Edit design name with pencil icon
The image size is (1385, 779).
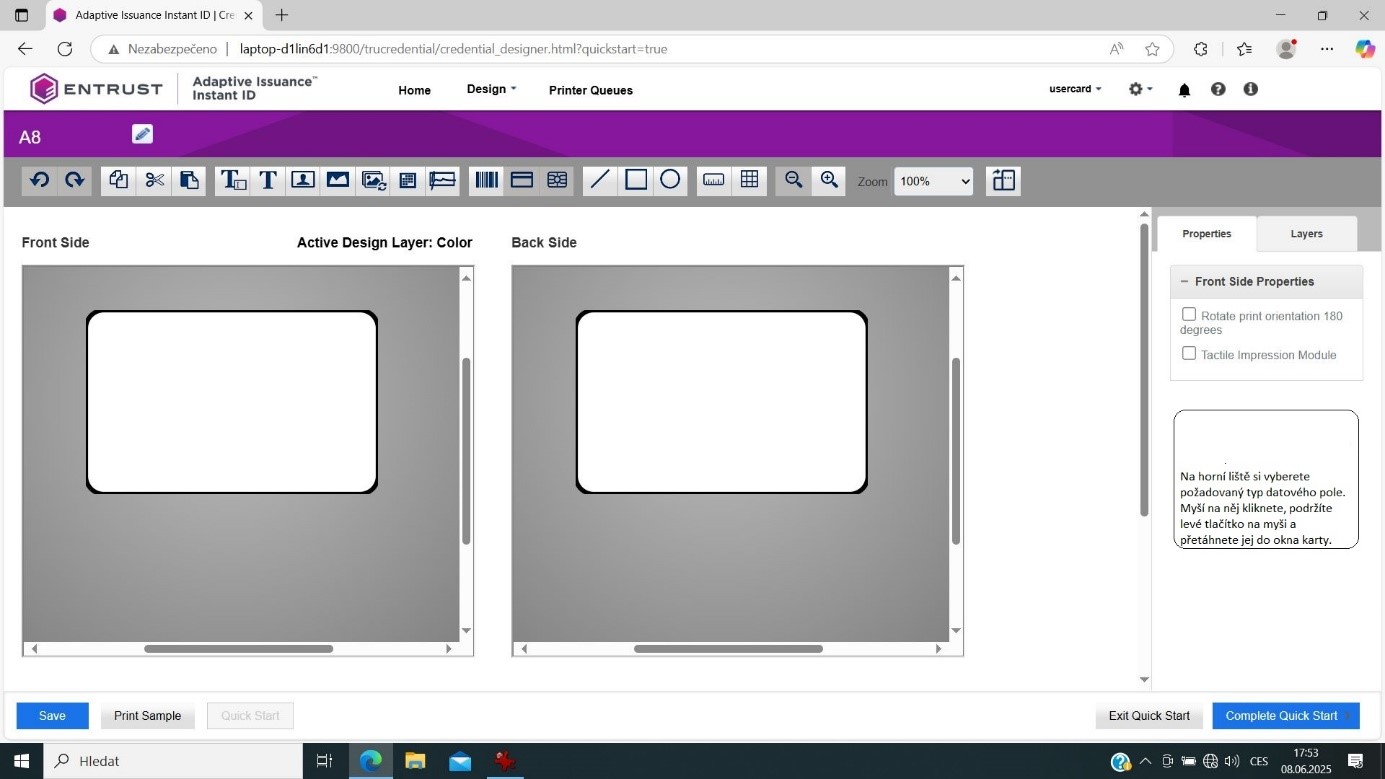tap(142, 134)
